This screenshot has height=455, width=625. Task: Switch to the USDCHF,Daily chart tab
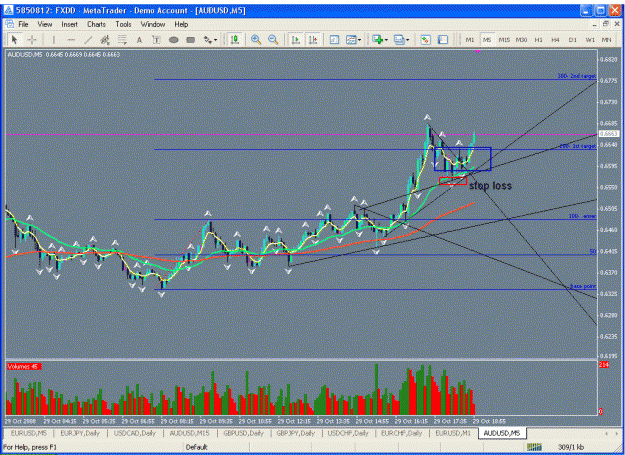tap(348, 433)
